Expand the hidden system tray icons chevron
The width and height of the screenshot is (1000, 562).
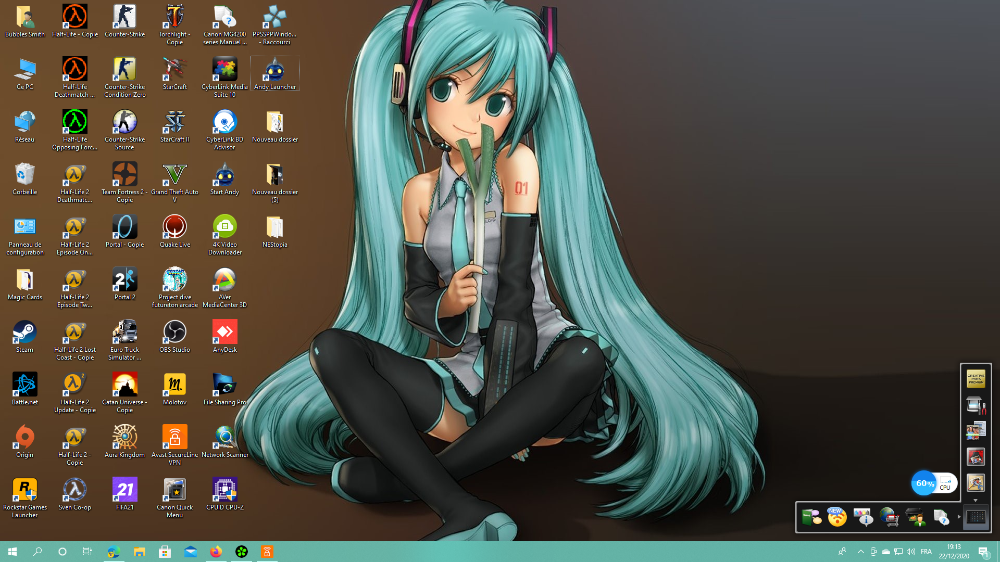[x=860, y=551]
